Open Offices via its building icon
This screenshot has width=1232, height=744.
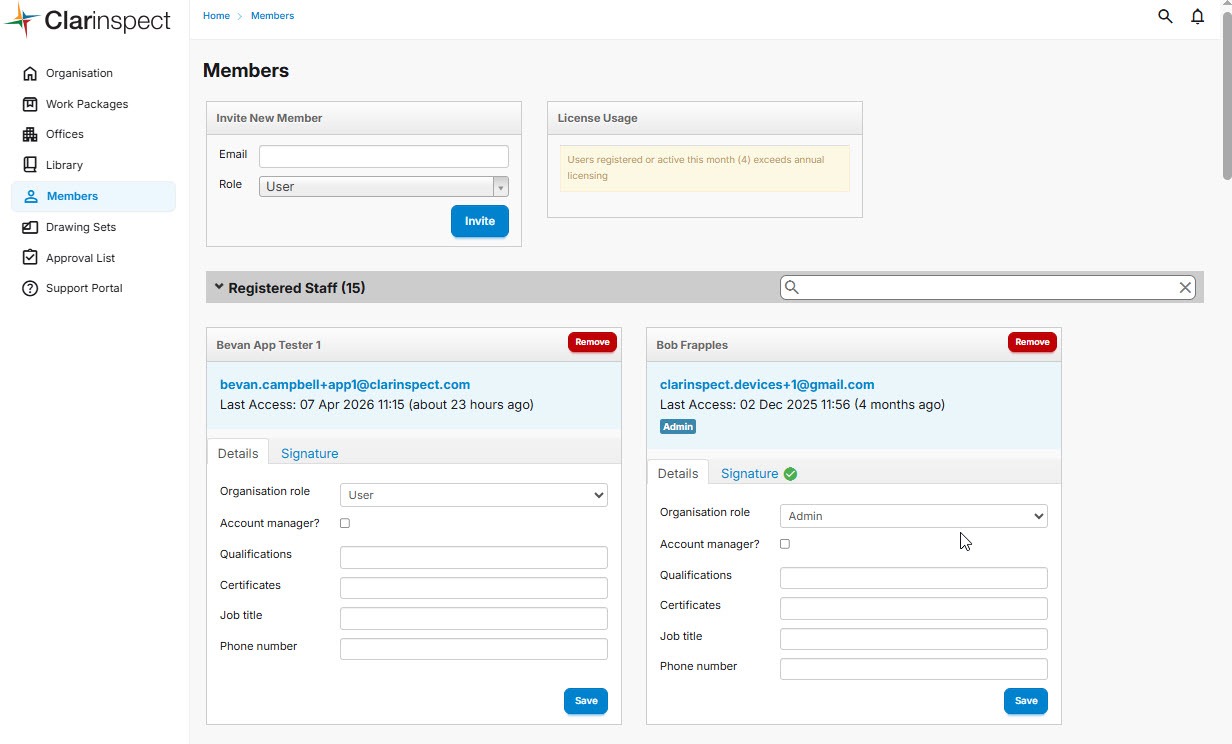[29, 135]
